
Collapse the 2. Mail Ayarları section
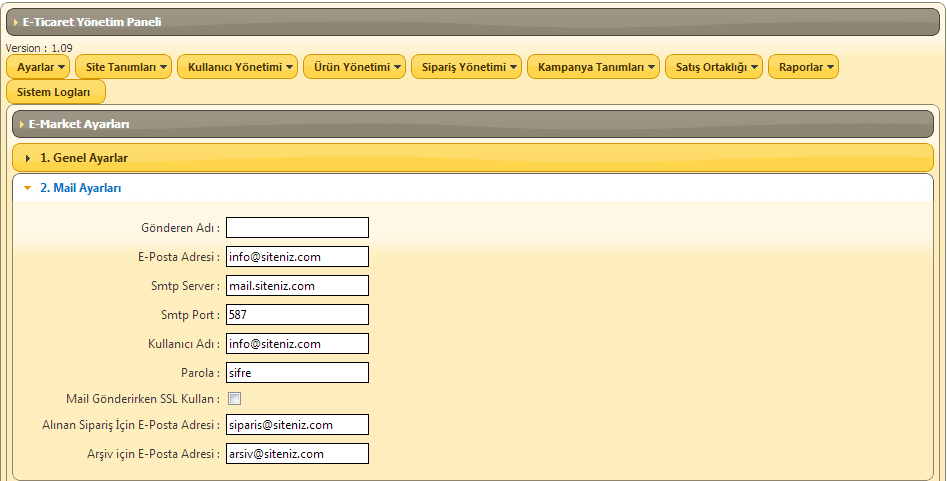click(x=81, y=188)
